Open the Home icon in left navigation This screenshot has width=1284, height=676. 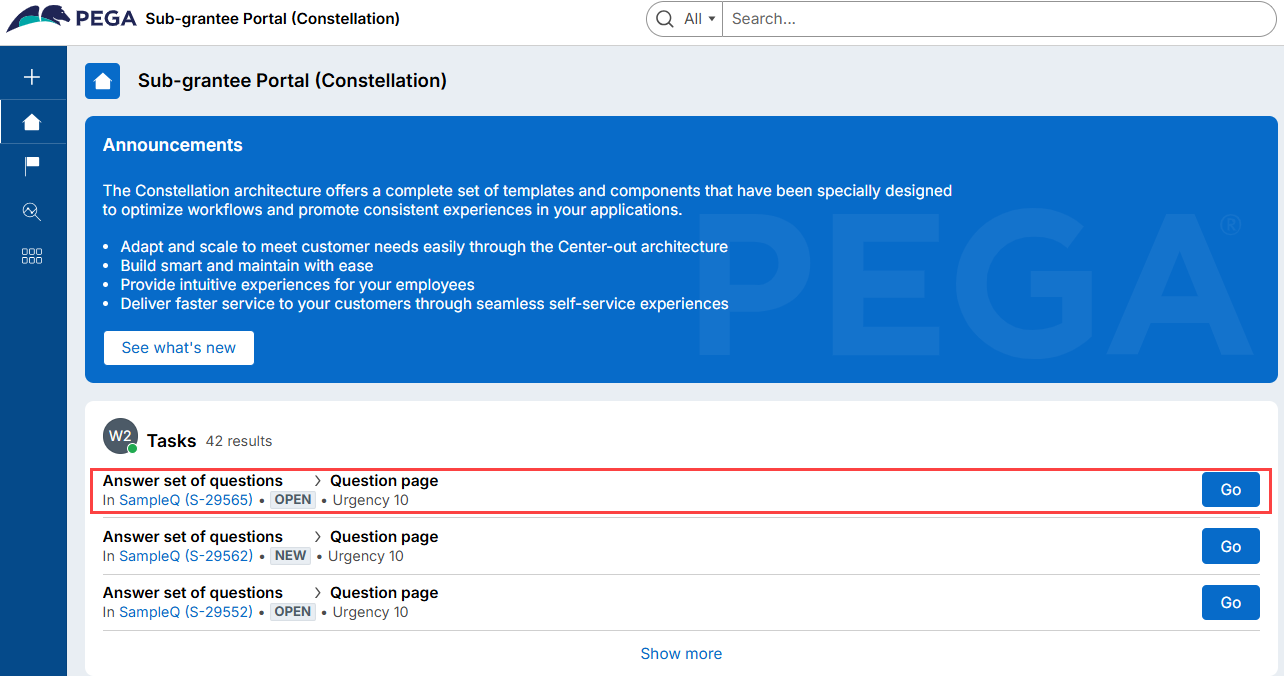[32, 122]
